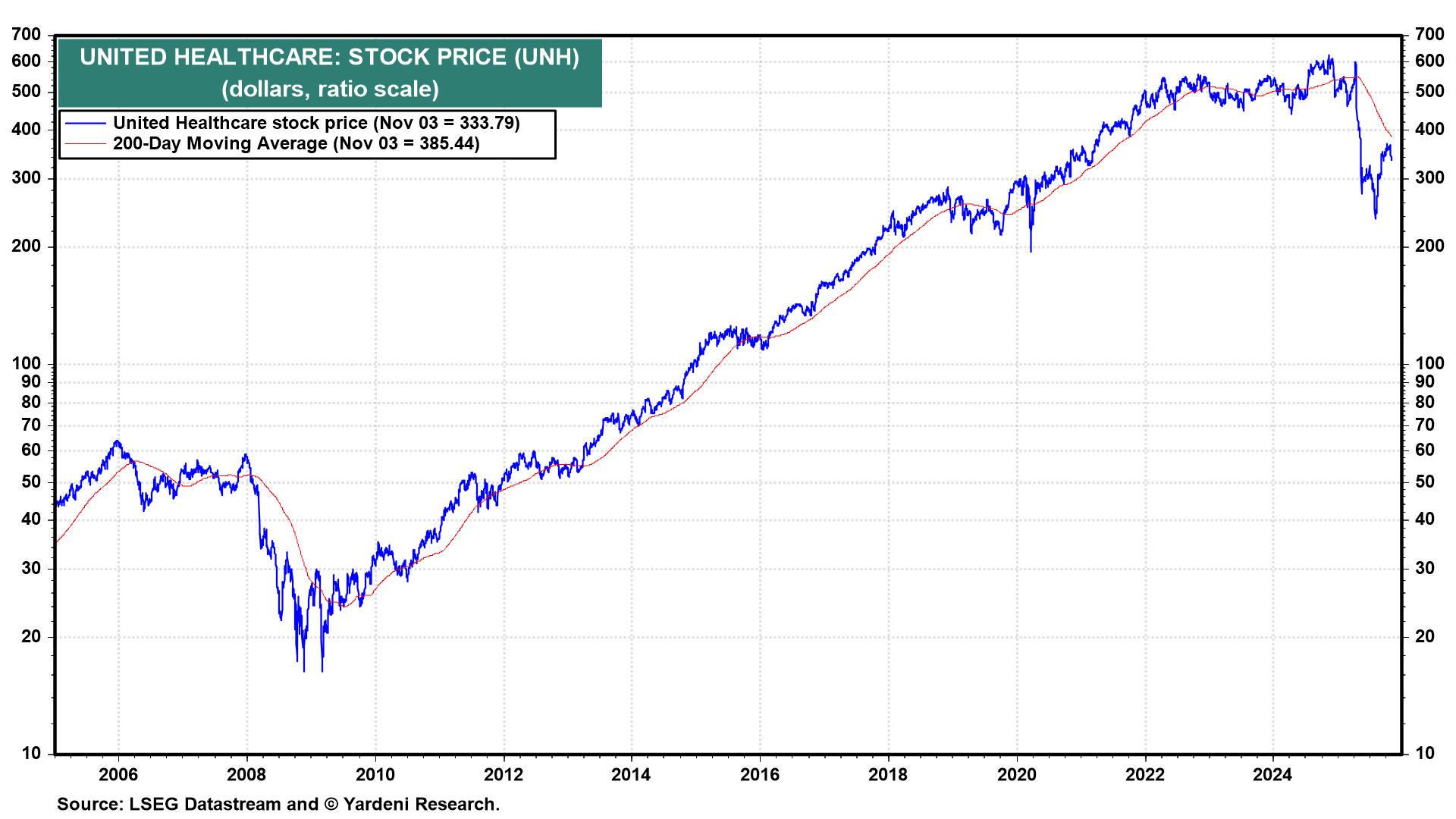This screenshot has width=1456, height=819.
Task: Click the 100 label on left axis
Action: [x=27, y=365]
